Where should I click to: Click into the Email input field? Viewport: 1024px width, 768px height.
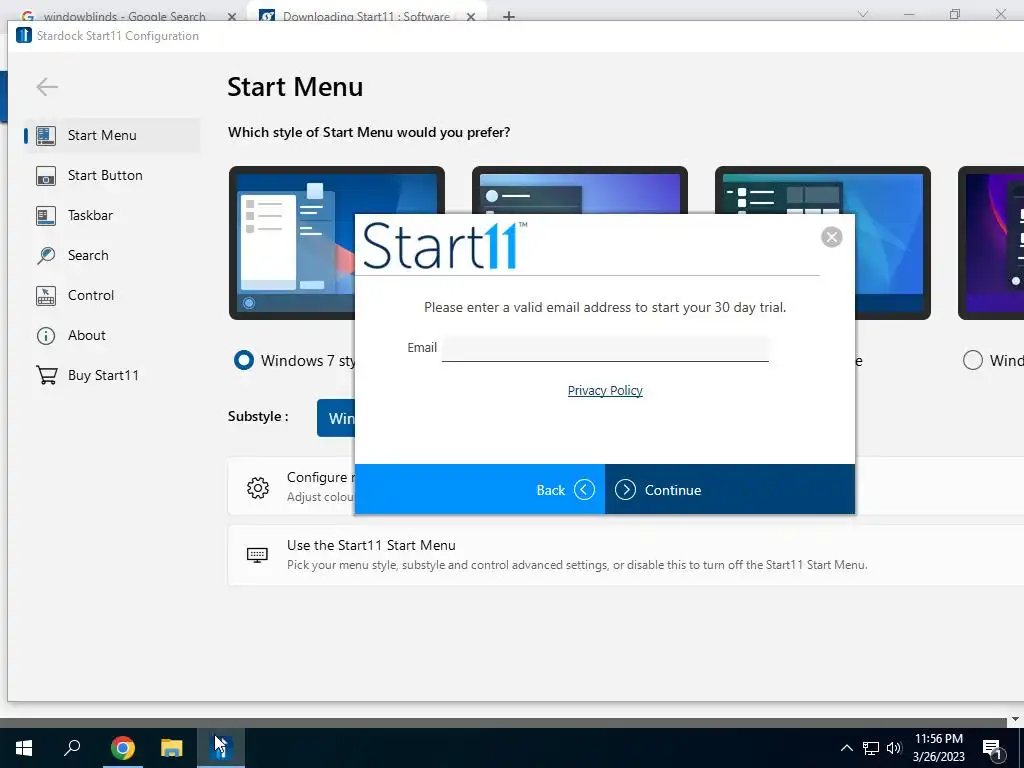point(605,348)
